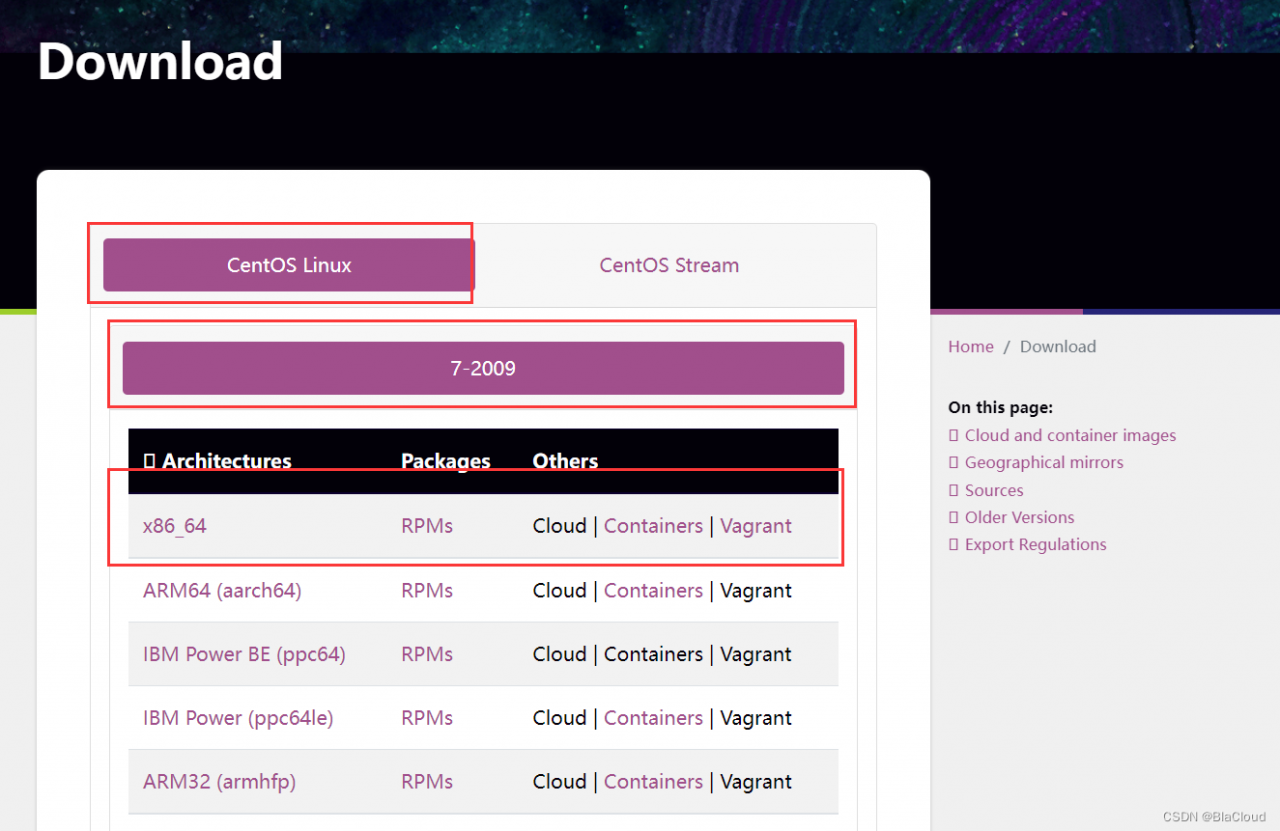Jump to Geographical mirrors section
The height and width of the screenshot is (831, 1280).
pyautogui.click(x=1044, y=462)
